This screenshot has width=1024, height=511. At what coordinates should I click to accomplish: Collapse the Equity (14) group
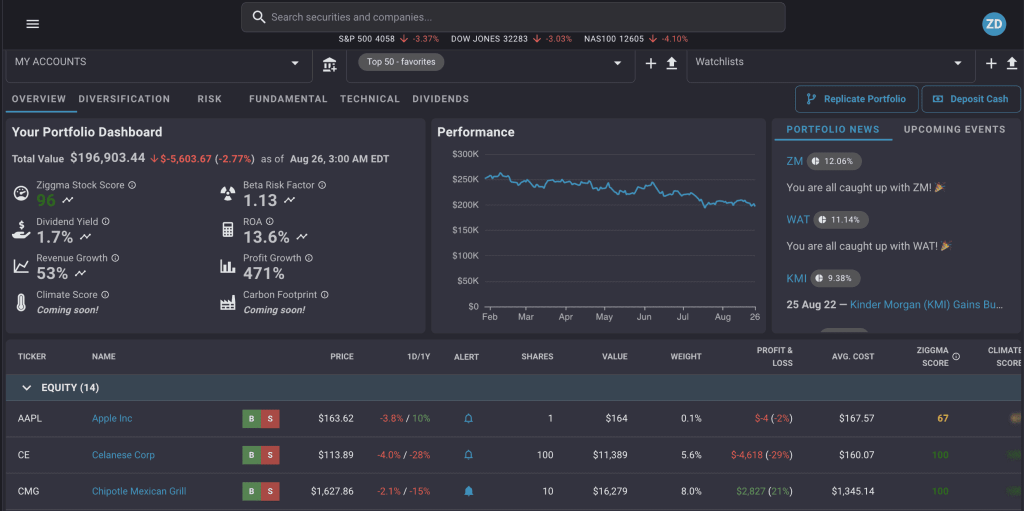(x=27, y=388)
